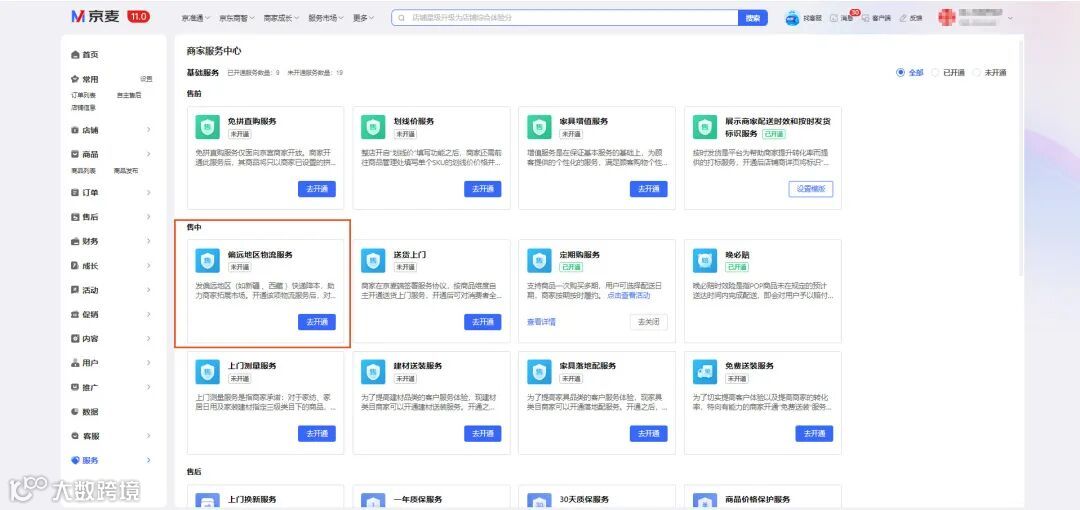Open 点击查看活动 link in 定期购服务
Image resolution: width=1080 pixels, height=510 pixels.
[628, 295]
